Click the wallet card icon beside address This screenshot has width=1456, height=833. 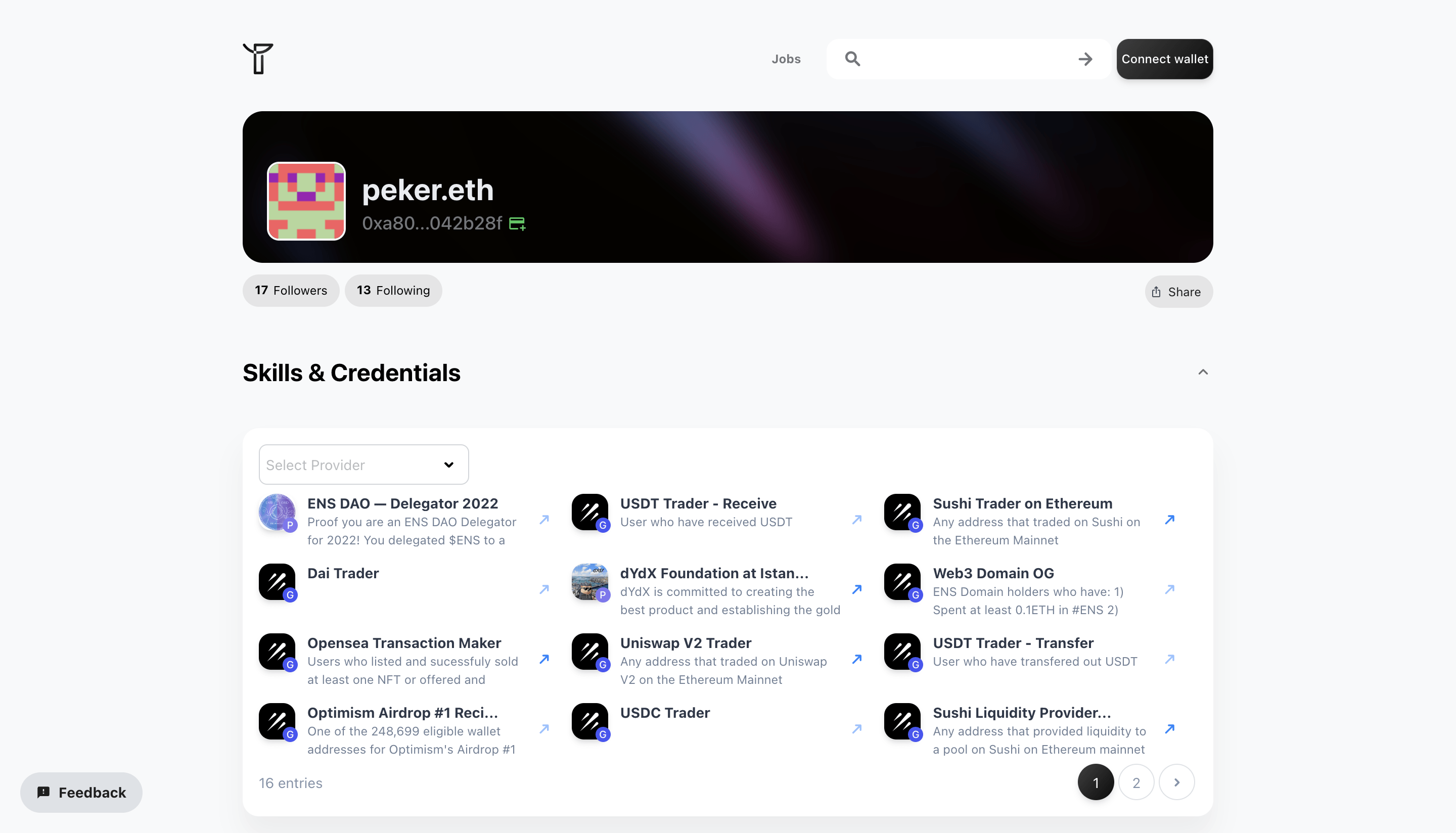[x=517, y=223]
